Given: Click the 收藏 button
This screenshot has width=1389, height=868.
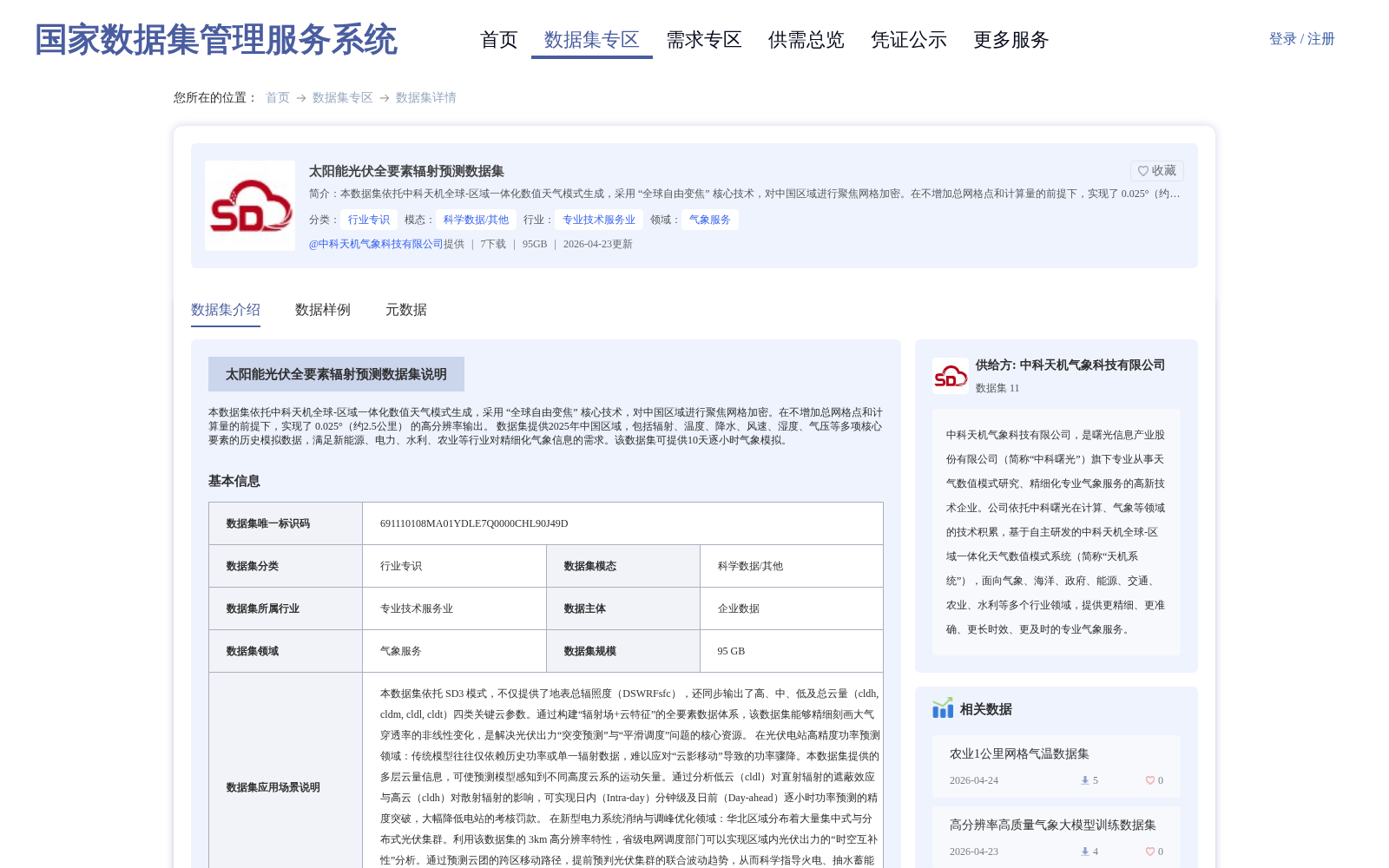Looking at the screenshot, I should (1157, 171).
